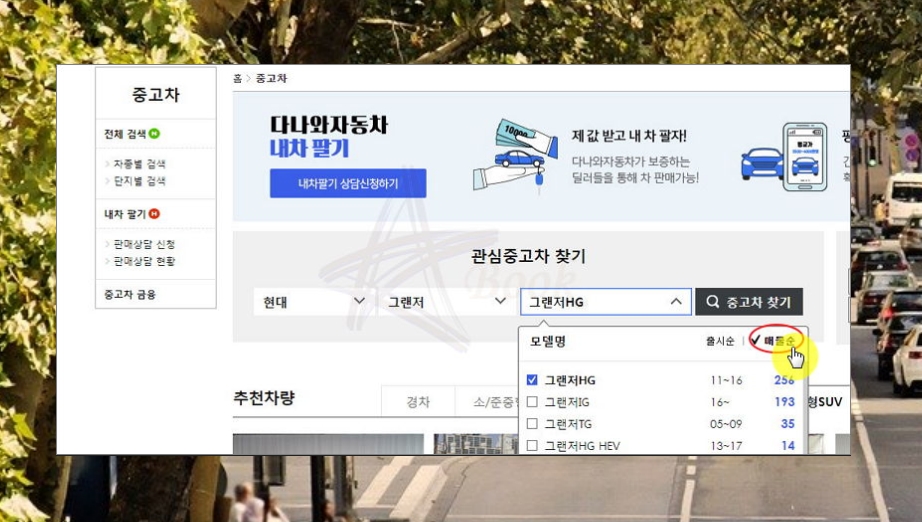Viewport: 922px width, 522px height.
Task: Click the 홈 breadcrumb link
Action: coord(237,78)
